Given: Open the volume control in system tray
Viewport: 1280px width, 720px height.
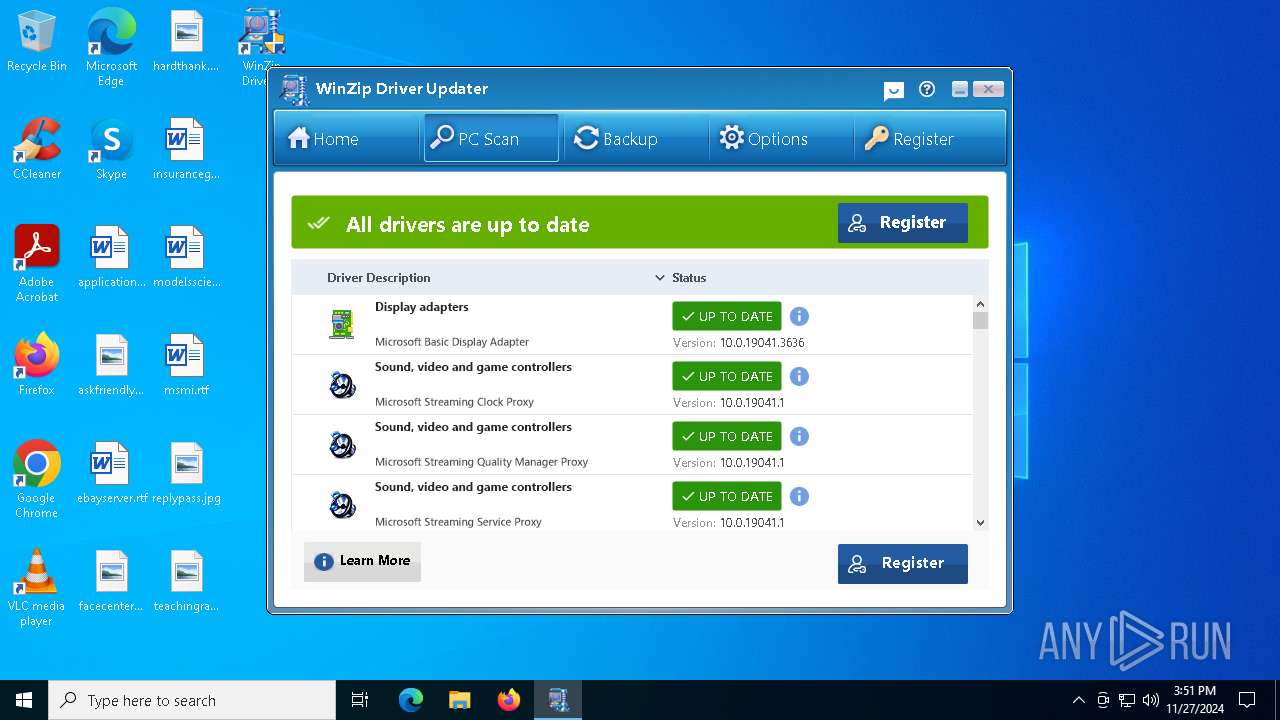Looking at the screenshot, I should click(1150, 700).
